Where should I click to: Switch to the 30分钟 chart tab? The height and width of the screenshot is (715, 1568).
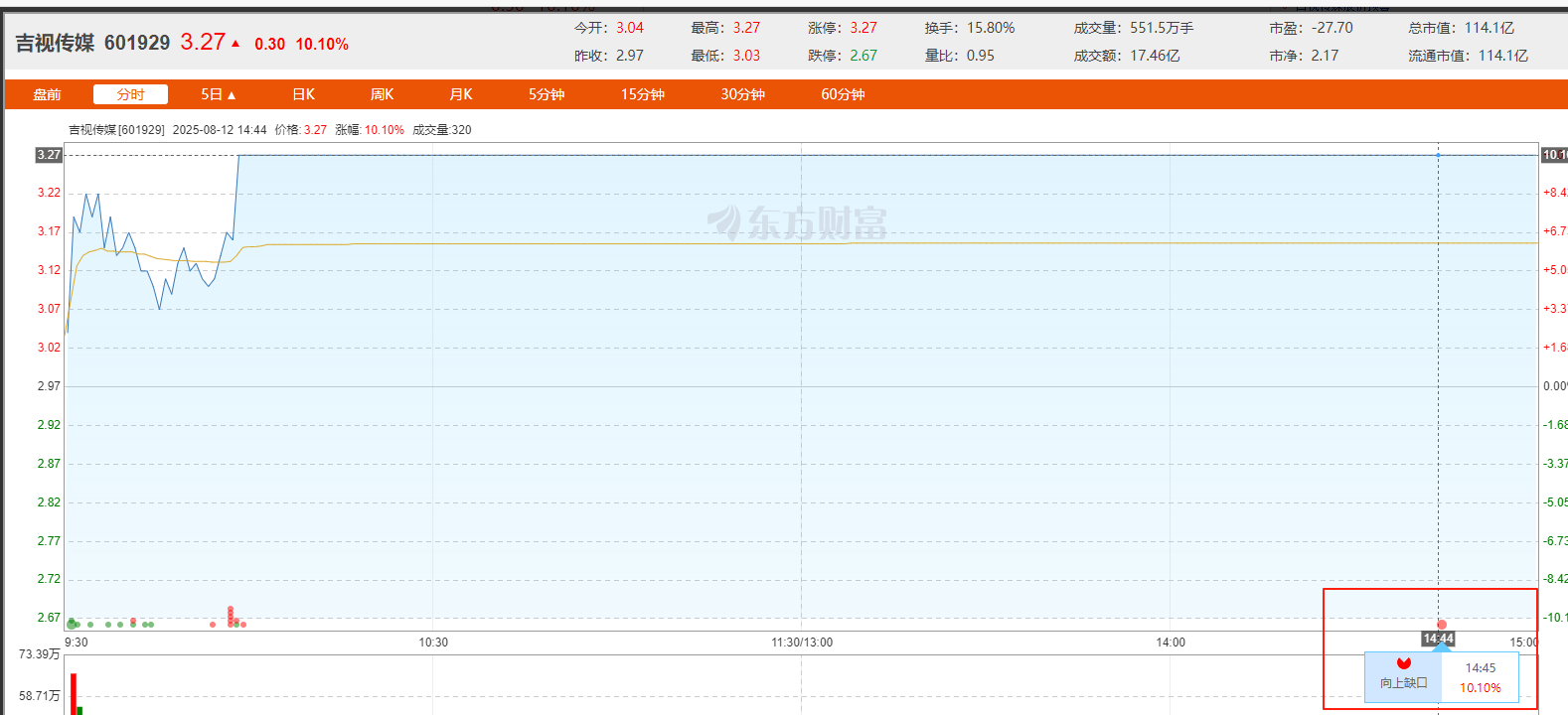(743, 94)
